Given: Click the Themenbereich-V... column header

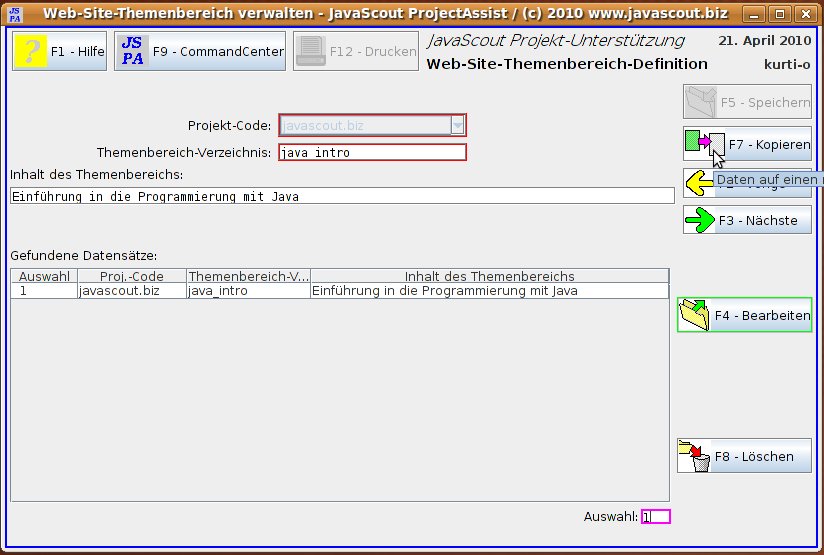Looking at the screenshot, I should [248, 276].
